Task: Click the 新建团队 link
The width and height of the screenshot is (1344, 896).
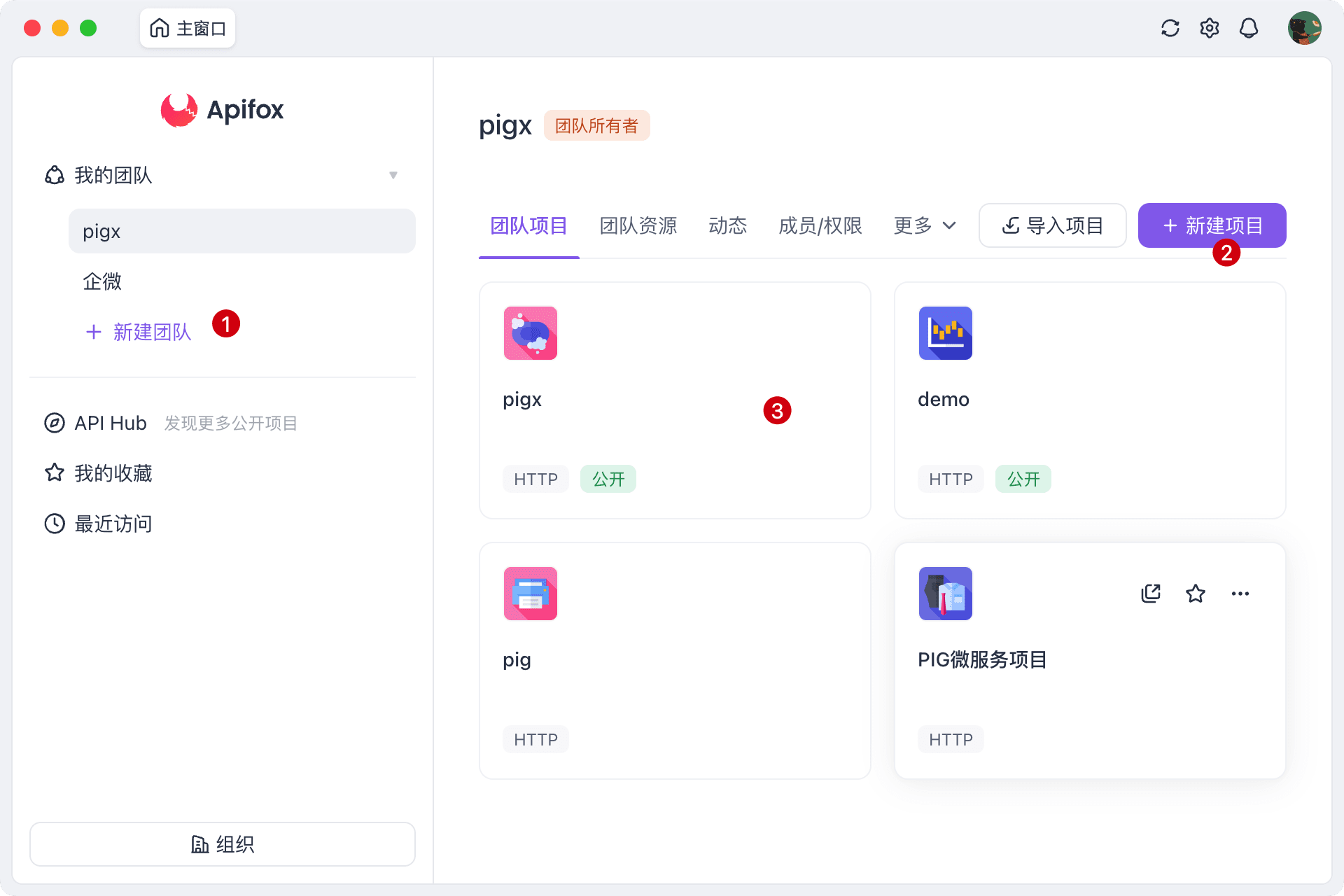Action: (139, 332)
